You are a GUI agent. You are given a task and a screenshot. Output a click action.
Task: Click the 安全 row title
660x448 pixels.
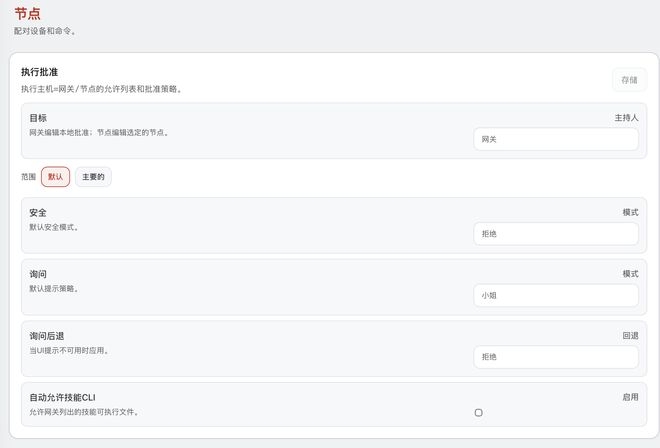click(38, 213)
